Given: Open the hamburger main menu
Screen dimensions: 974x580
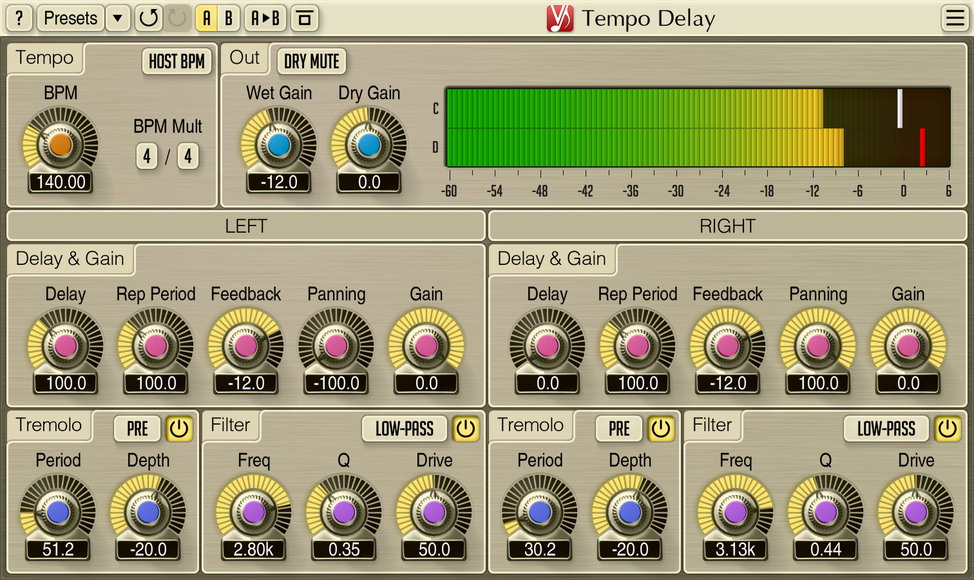Looking at the screenshot, I should (x=955, y=19).
